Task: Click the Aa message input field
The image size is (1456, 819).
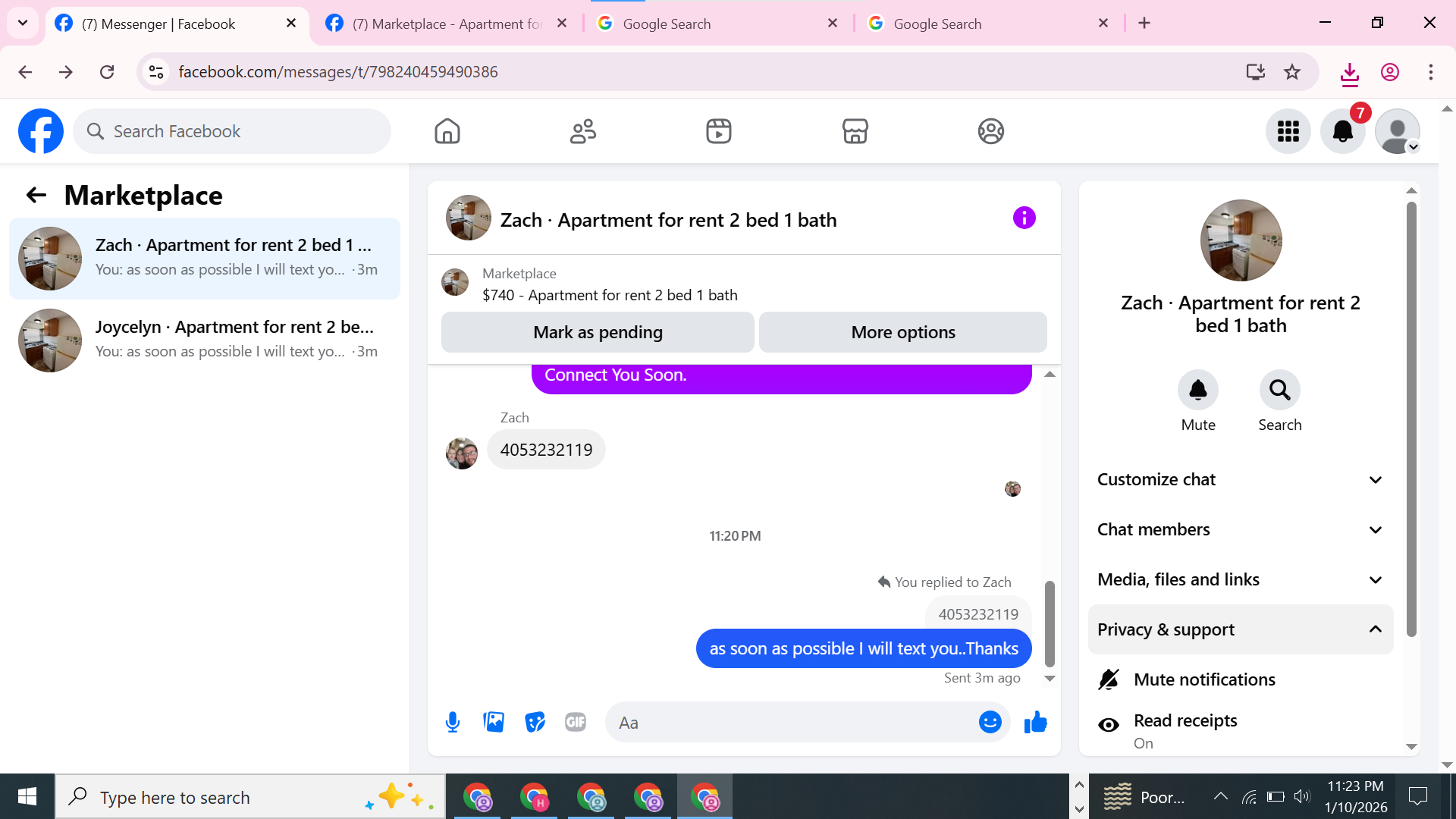Action: click(x=789, y=723)
